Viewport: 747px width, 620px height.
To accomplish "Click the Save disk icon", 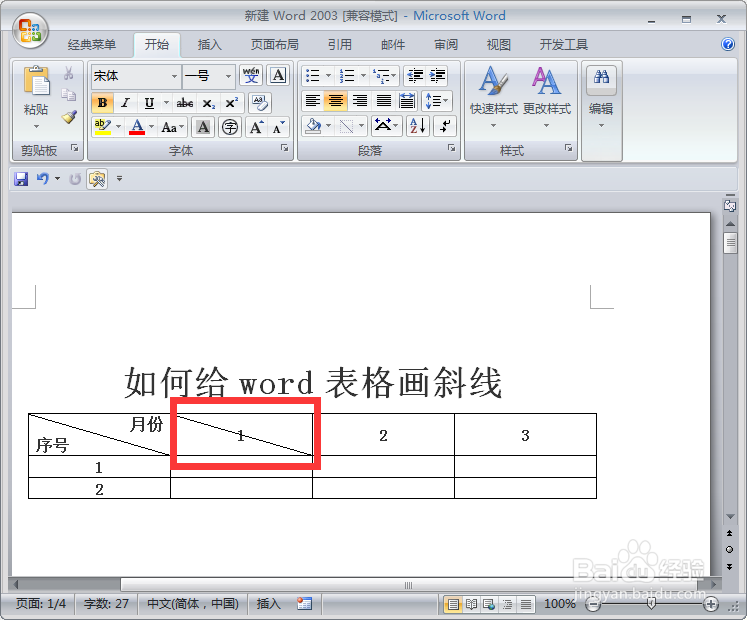I will (21, 179).
